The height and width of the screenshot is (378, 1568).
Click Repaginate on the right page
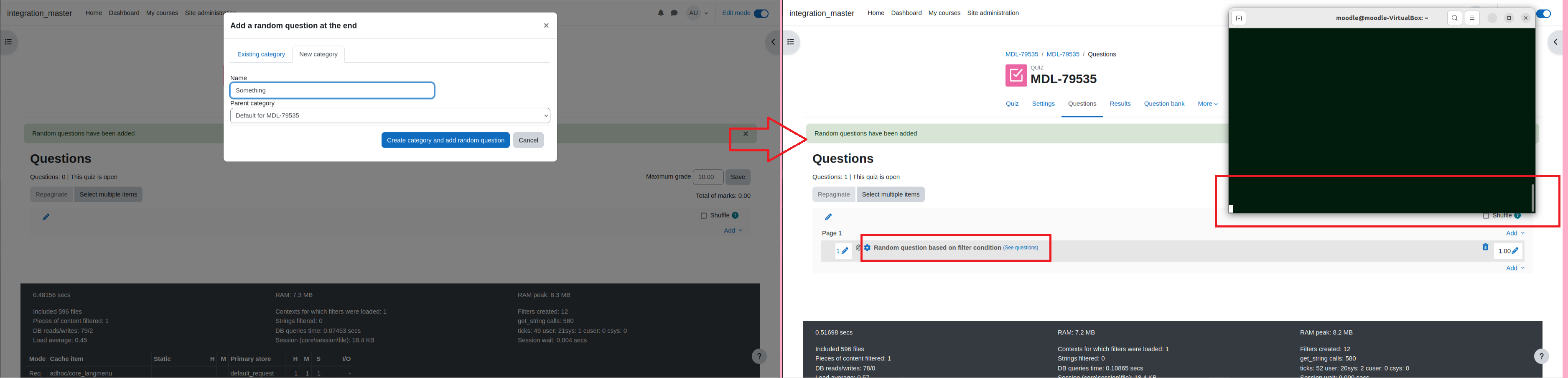(x=833, y=194)
